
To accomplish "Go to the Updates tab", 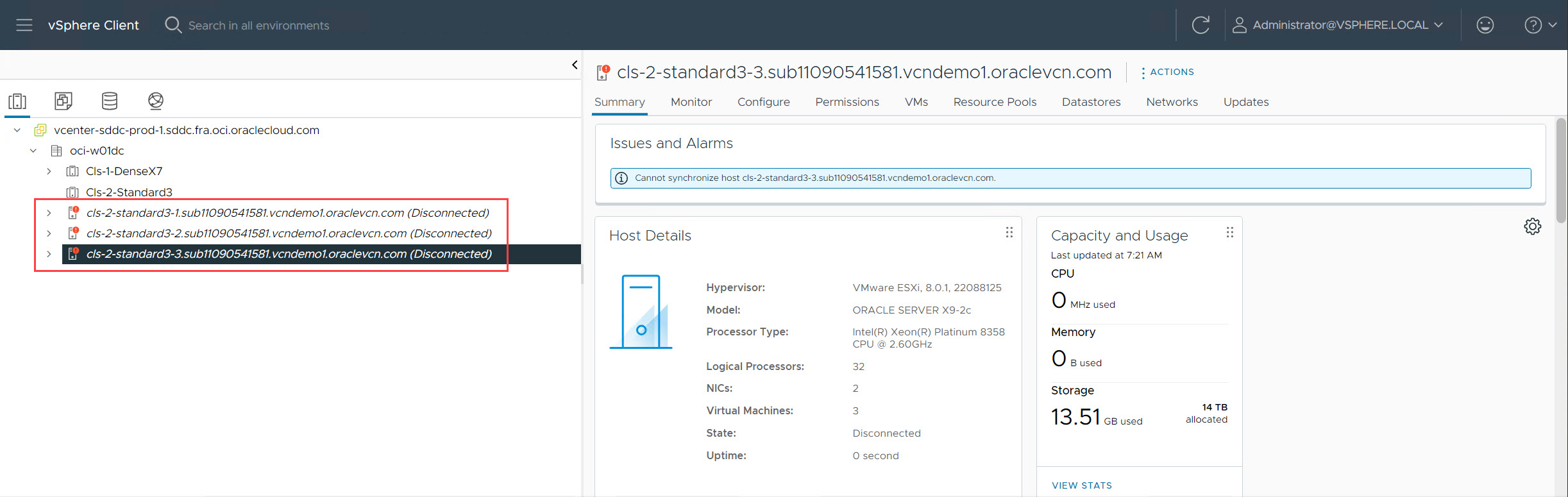I will click(1246, 102).
